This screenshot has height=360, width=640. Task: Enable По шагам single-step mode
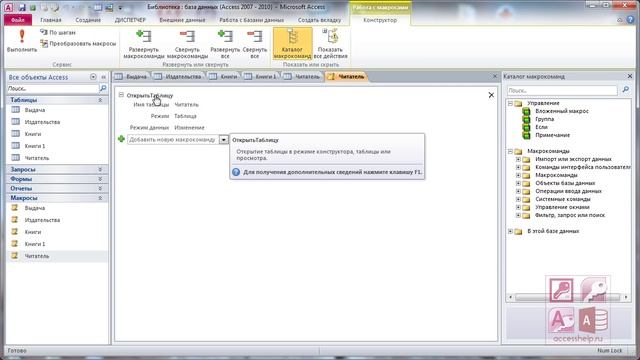58,32
